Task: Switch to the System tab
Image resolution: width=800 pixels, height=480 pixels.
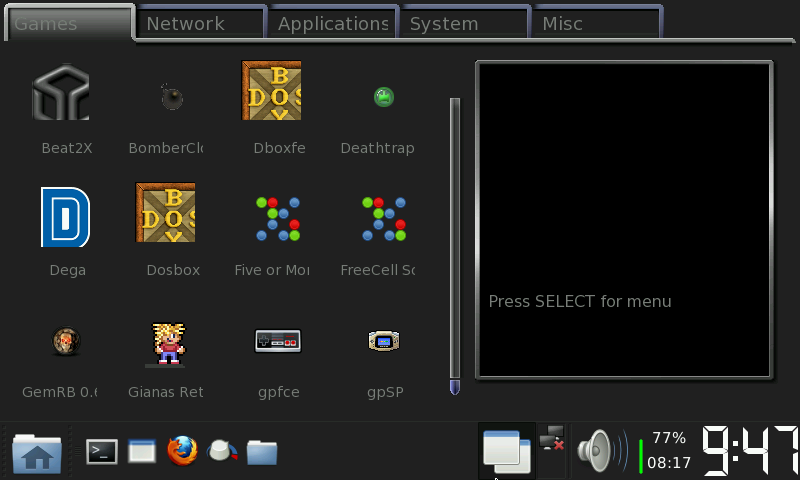Action: [x=463, y=24]
